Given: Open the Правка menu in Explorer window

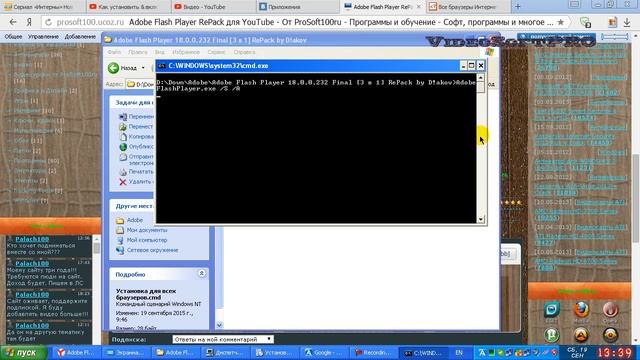Looking at the screenshot, I should click(138, 52).
